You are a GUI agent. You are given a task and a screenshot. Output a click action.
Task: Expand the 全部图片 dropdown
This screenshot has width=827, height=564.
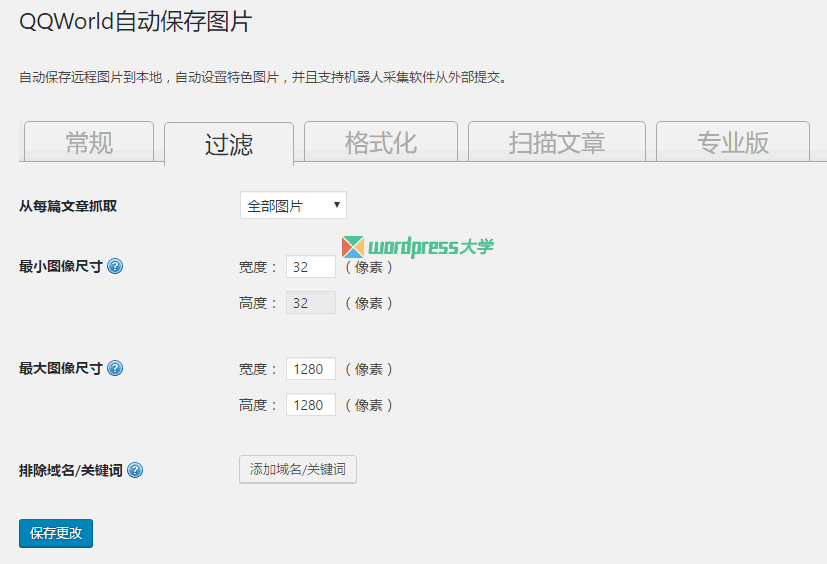coord(293,205)
